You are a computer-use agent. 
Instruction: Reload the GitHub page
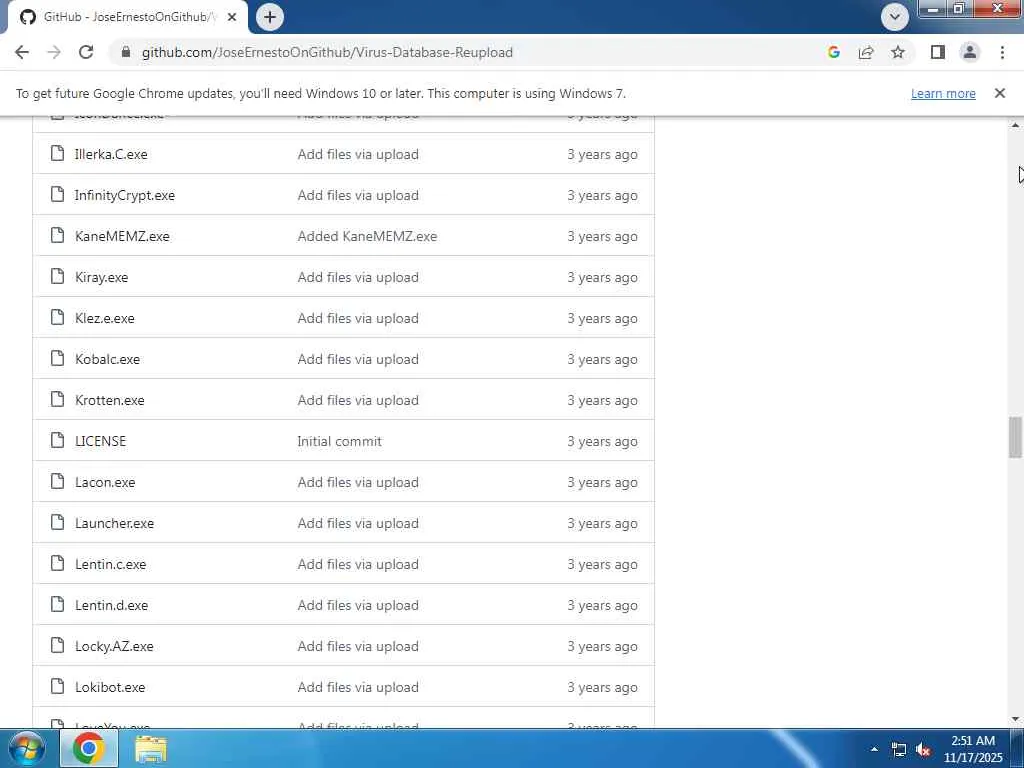[86, 52]
